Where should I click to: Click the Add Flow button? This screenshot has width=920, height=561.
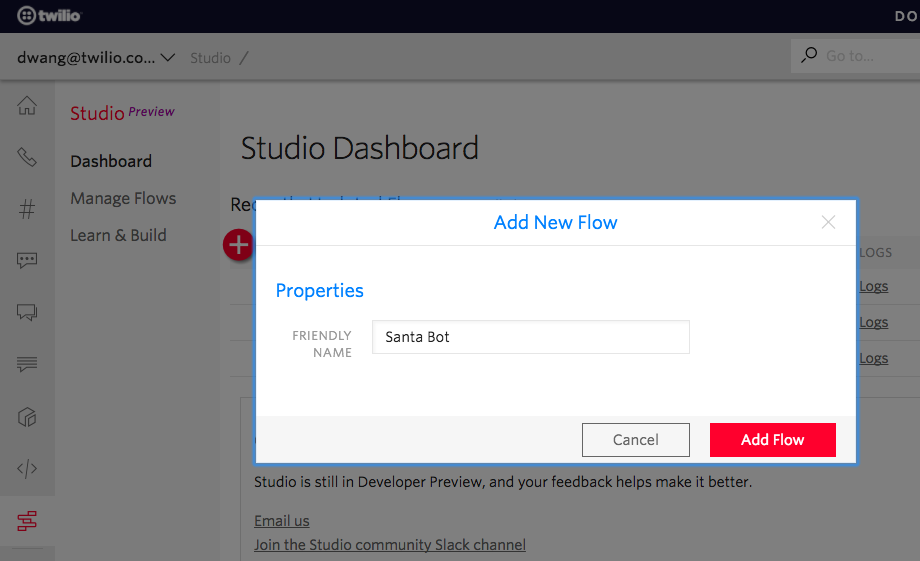click(x=773, y=440)
